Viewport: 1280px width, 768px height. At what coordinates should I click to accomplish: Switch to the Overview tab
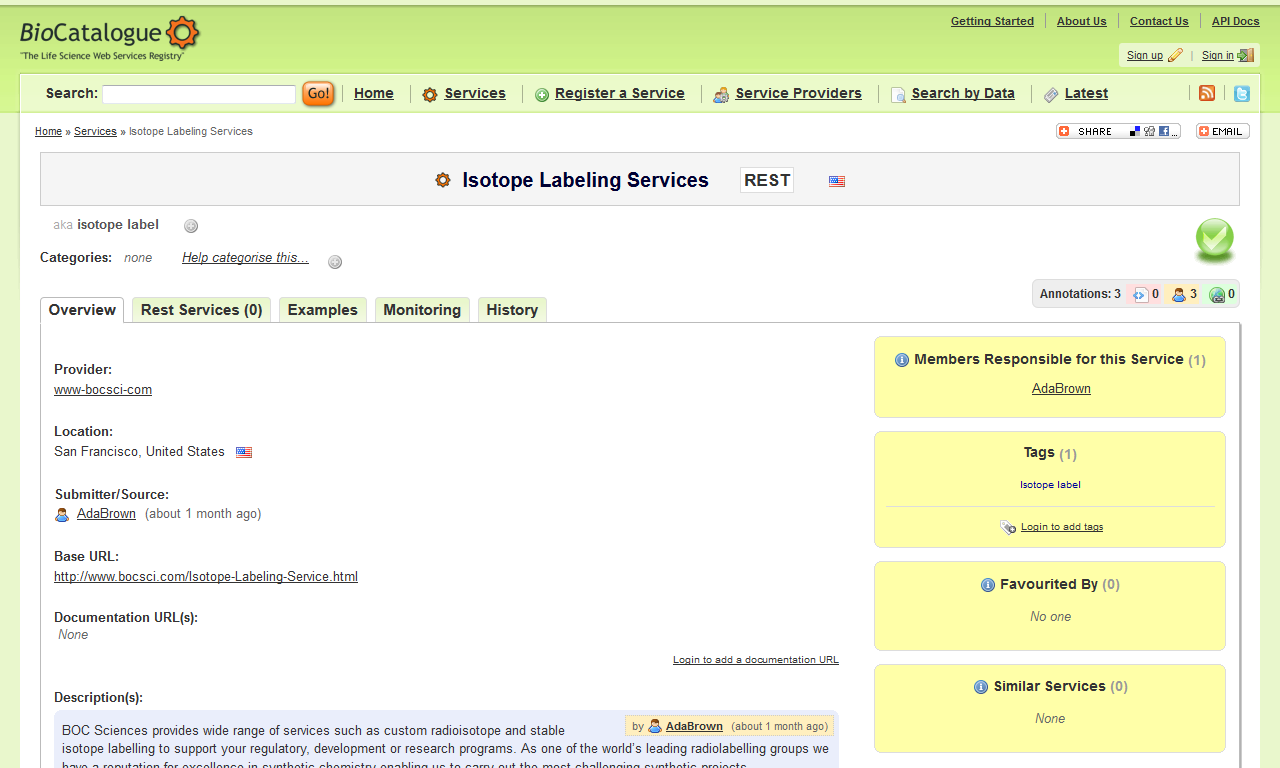click(x=82, y=310)
